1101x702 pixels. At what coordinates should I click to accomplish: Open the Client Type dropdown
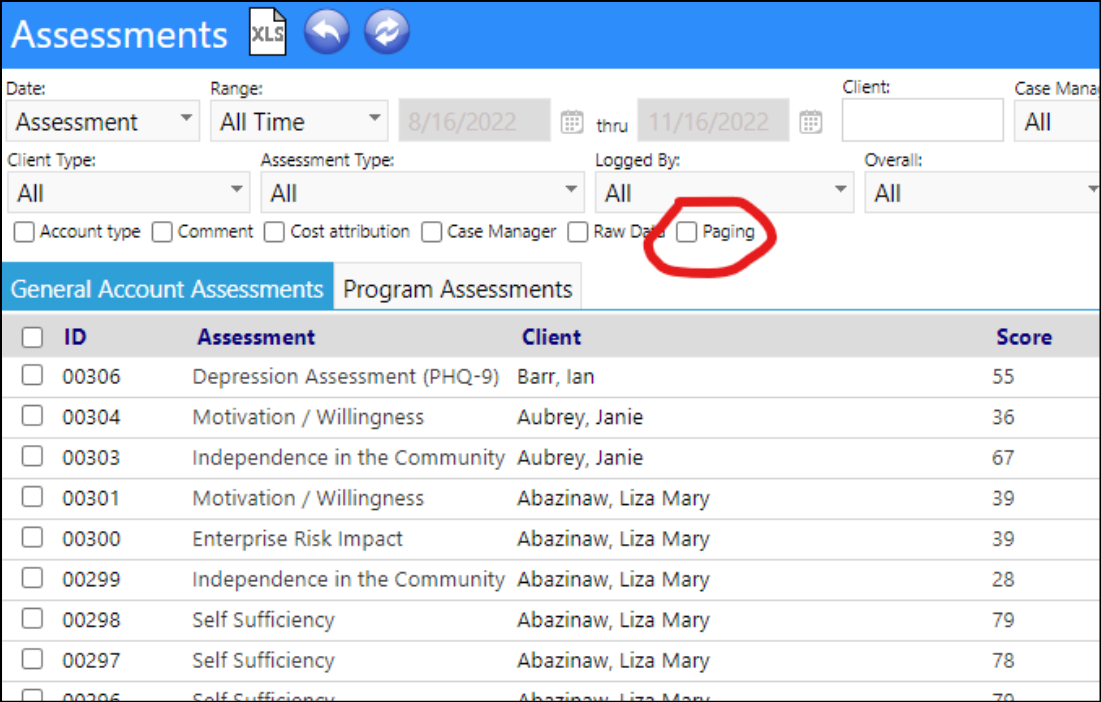128,192
